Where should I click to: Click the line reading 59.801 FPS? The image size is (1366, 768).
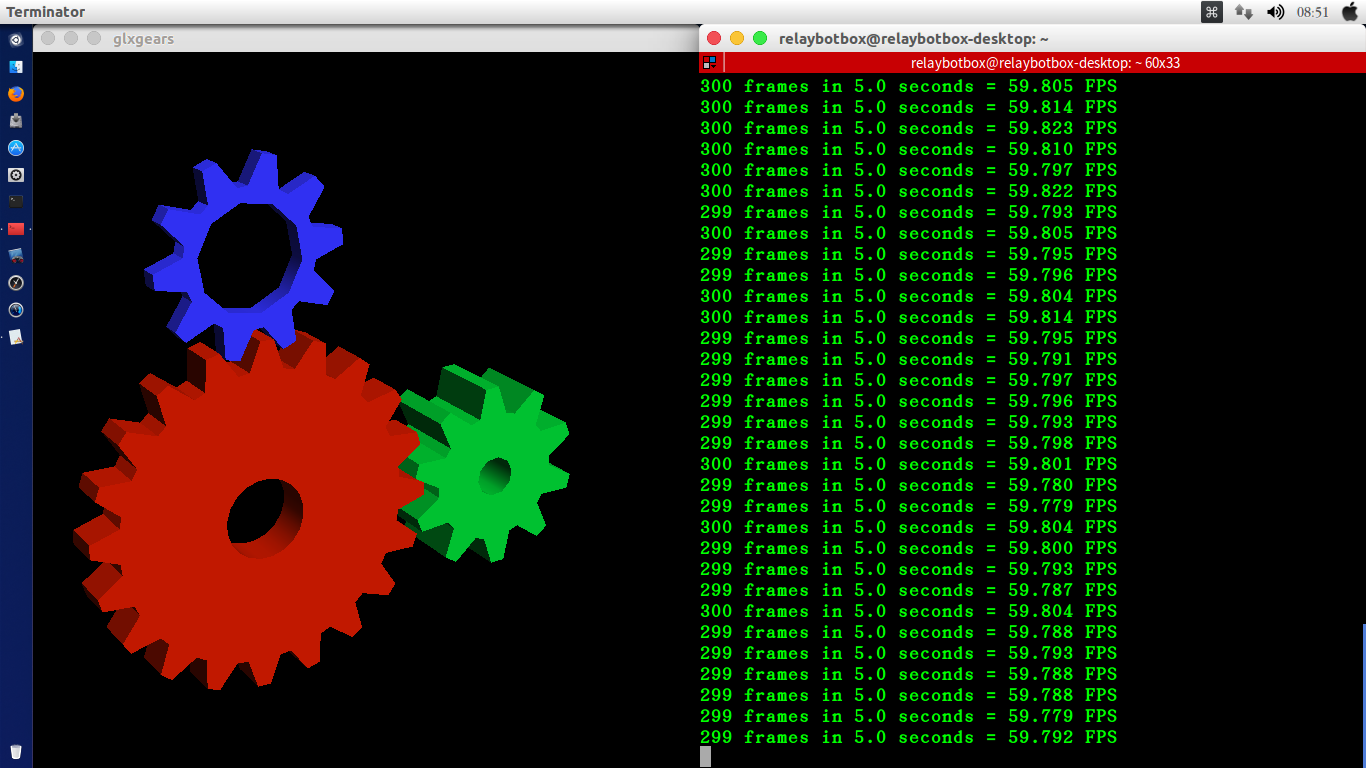click(x=908, y=464)
